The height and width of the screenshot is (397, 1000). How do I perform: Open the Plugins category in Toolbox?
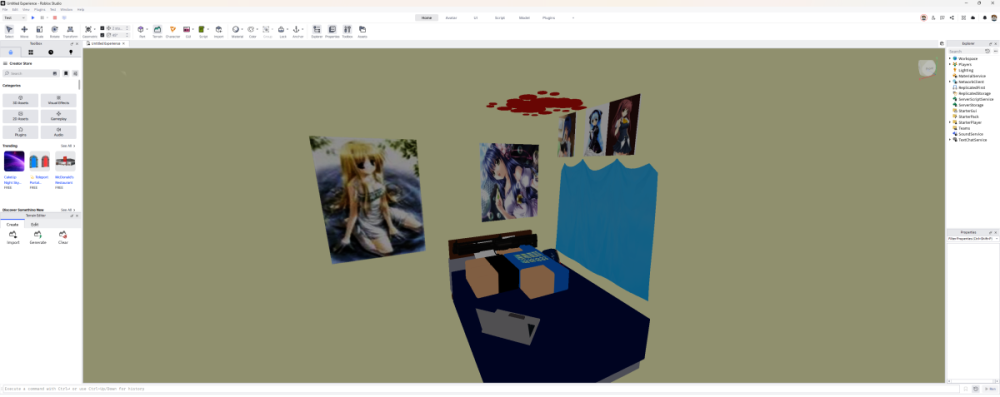point(20,132)
